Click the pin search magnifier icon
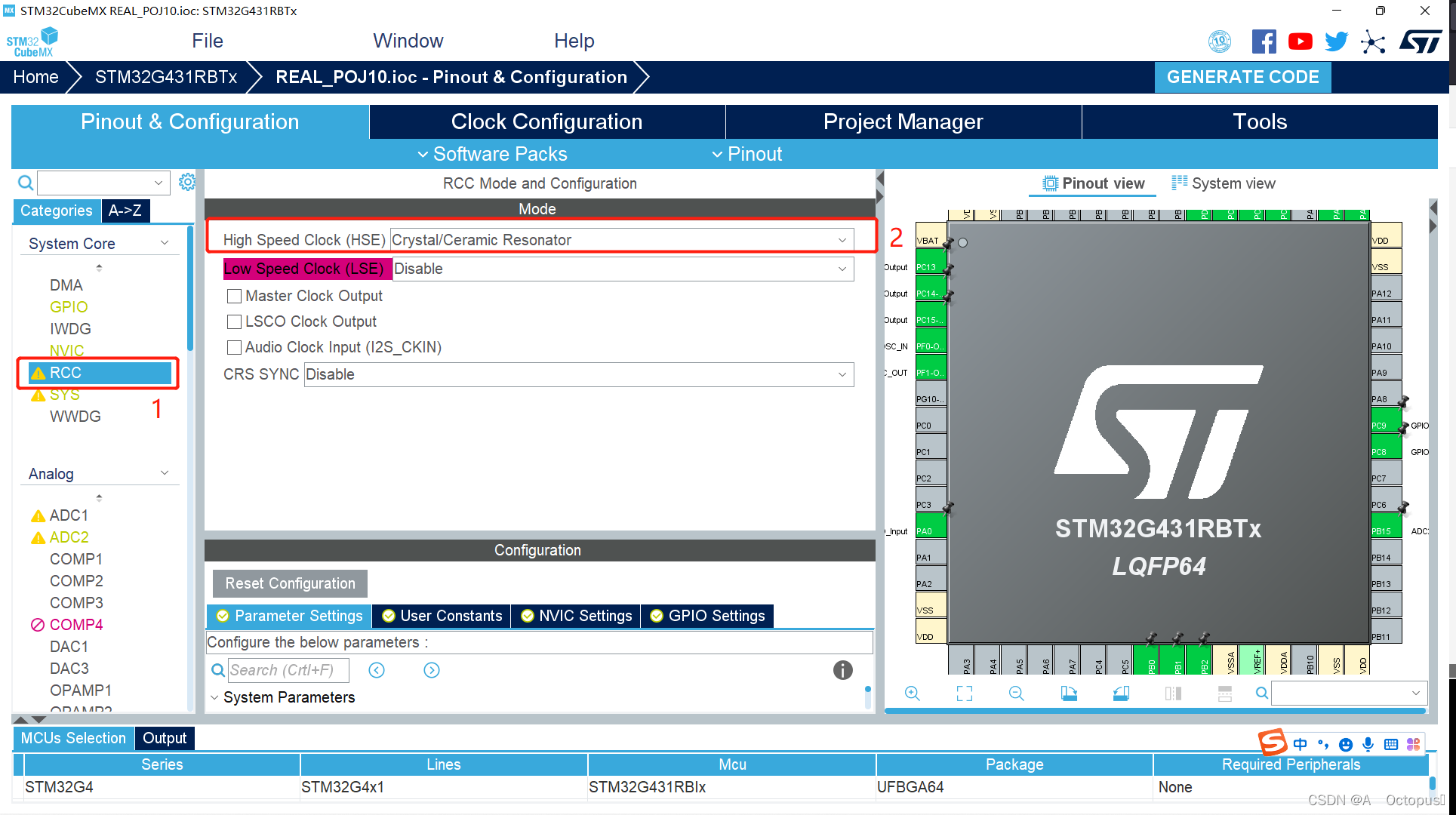Image resolution: width=1456 pixels, height=815 pixels. click(x=1261, y=694)
